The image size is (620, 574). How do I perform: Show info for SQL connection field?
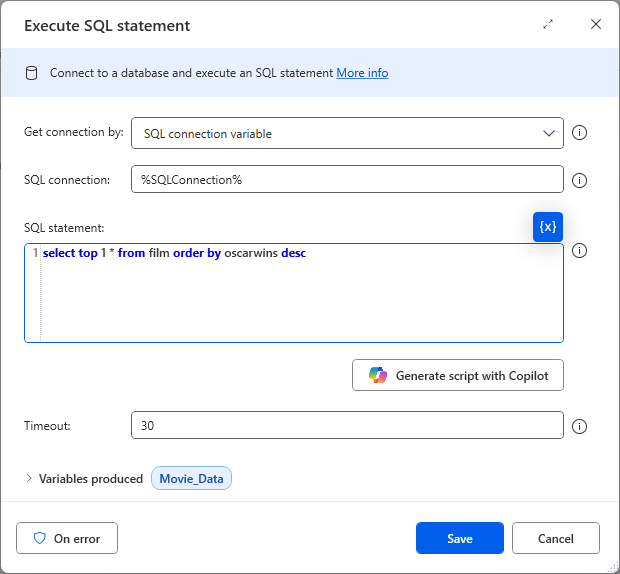pyautogui.click(x=579, y=181)
